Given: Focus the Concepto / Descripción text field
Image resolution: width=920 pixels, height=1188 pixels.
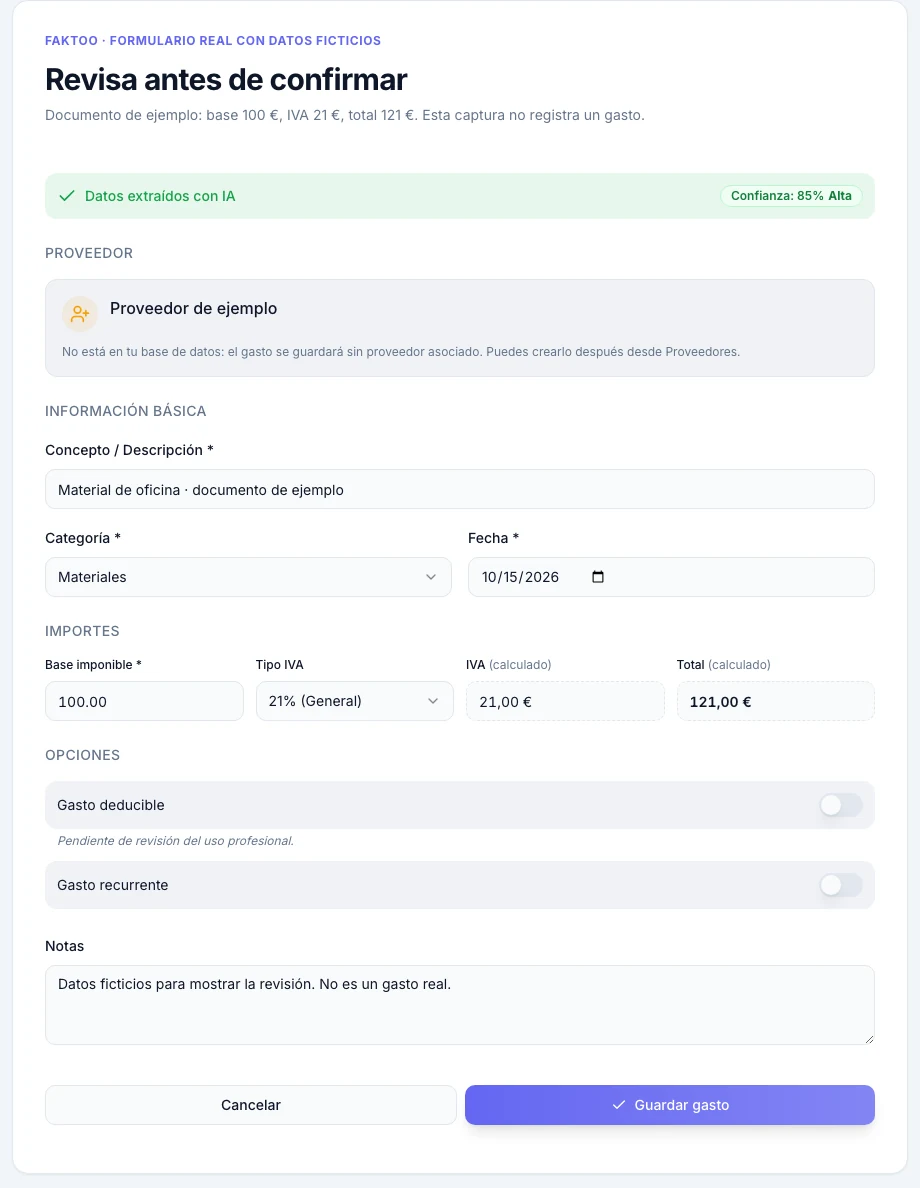Looking at the screenshot, I should 460,489.
